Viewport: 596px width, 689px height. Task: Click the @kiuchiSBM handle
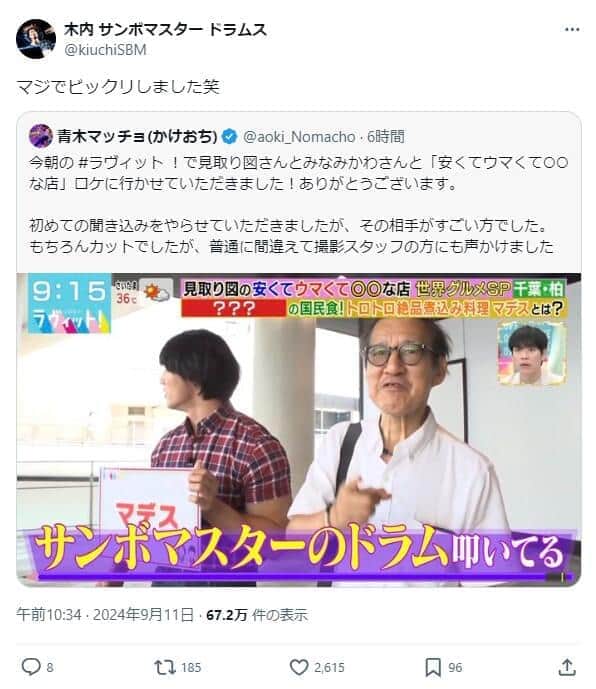pos(105,50)
